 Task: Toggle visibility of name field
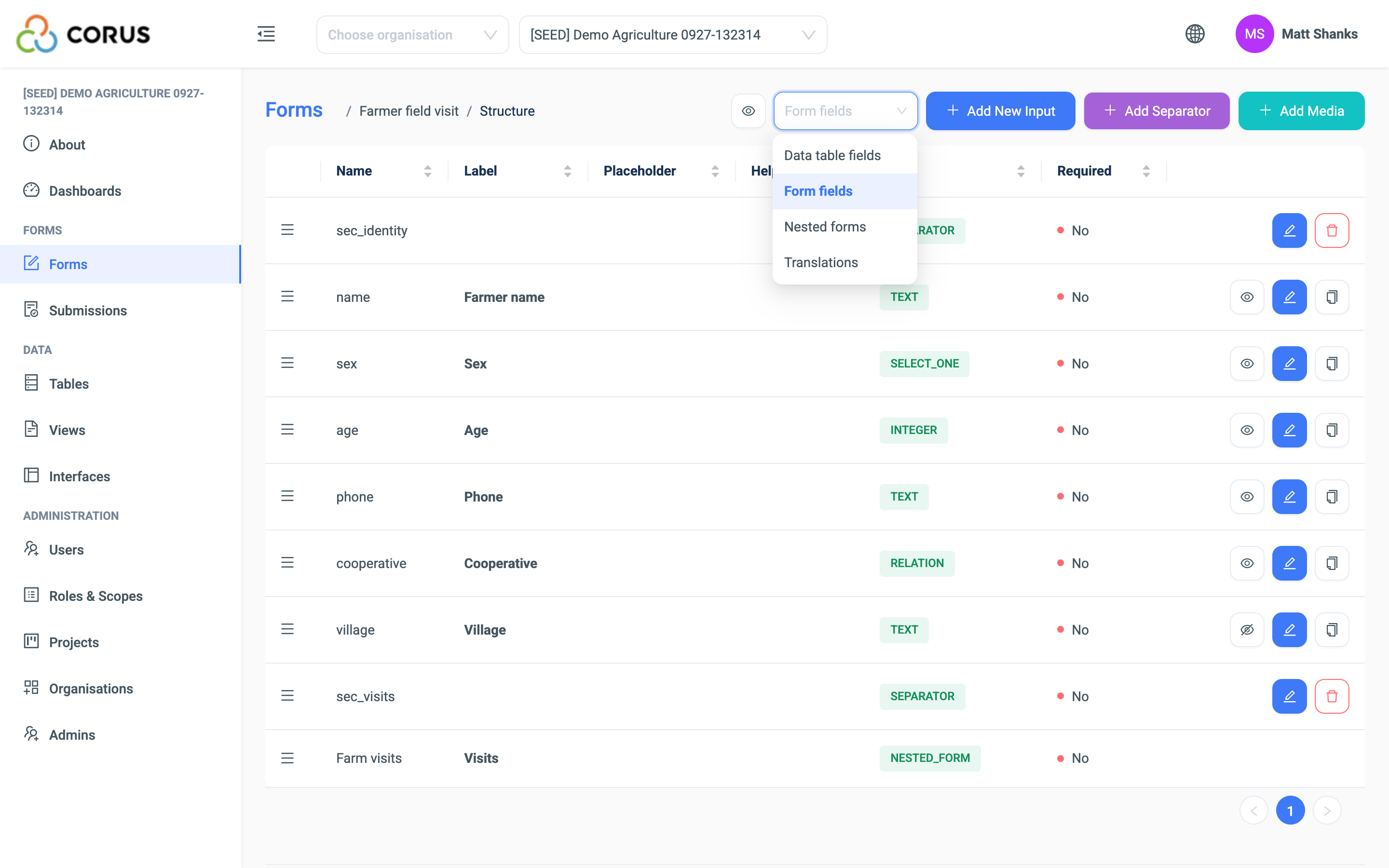click(1247, 297)
